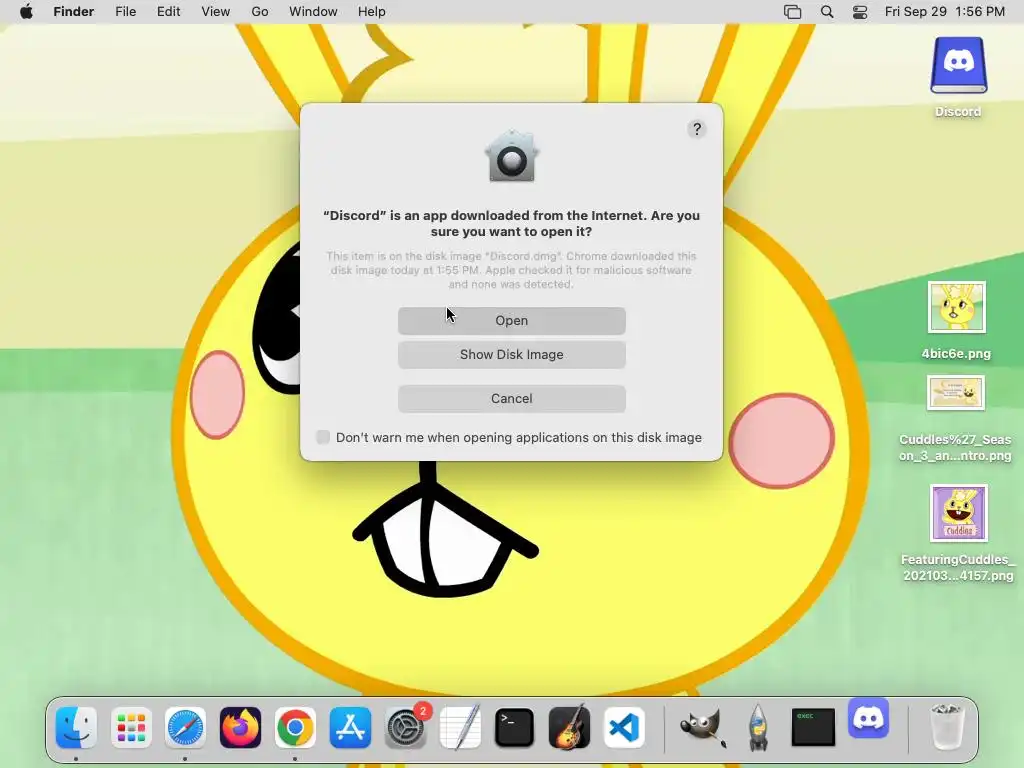Open Control Center in menu bar
Viewport: 1024px width, 768px height.
[x=860, y=12]
